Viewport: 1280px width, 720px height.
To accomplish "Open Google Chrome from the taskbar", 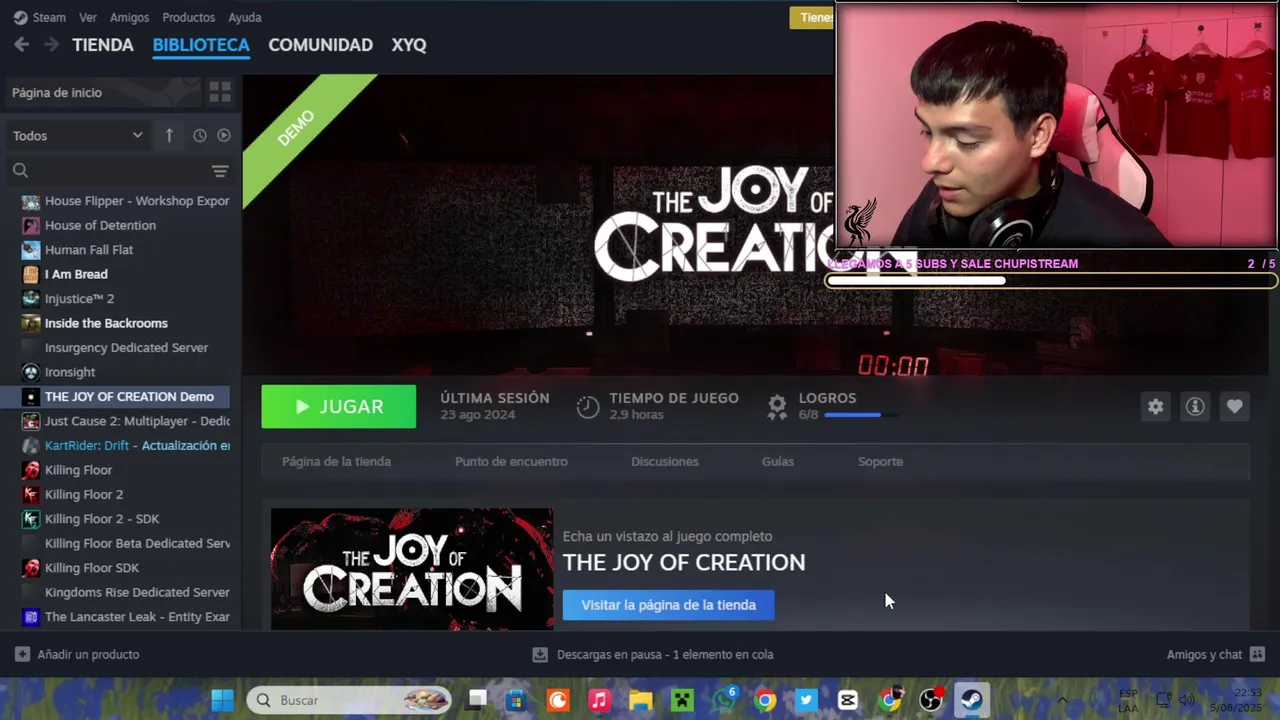I will tap(765, 700).
